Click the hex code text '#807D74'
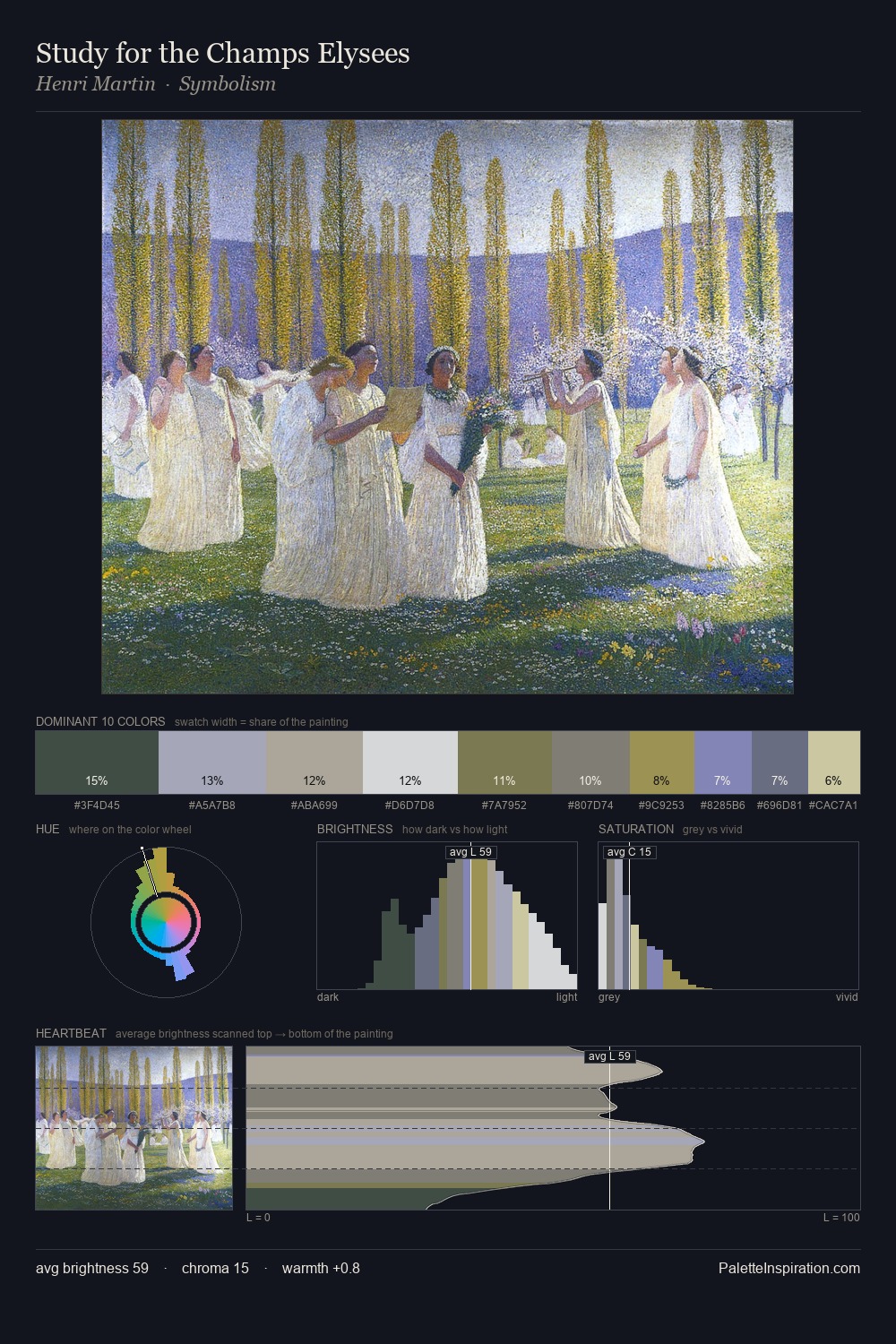 590,805
